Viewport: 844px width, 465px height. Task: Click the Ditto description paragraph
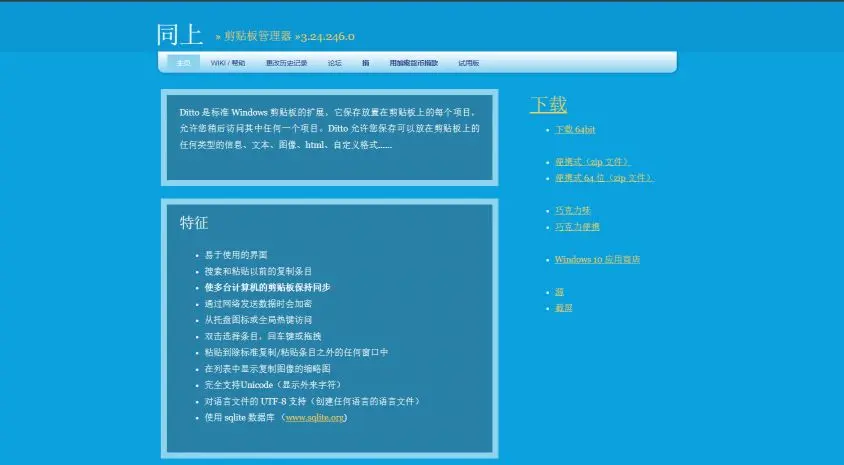[x=329, y=129]
